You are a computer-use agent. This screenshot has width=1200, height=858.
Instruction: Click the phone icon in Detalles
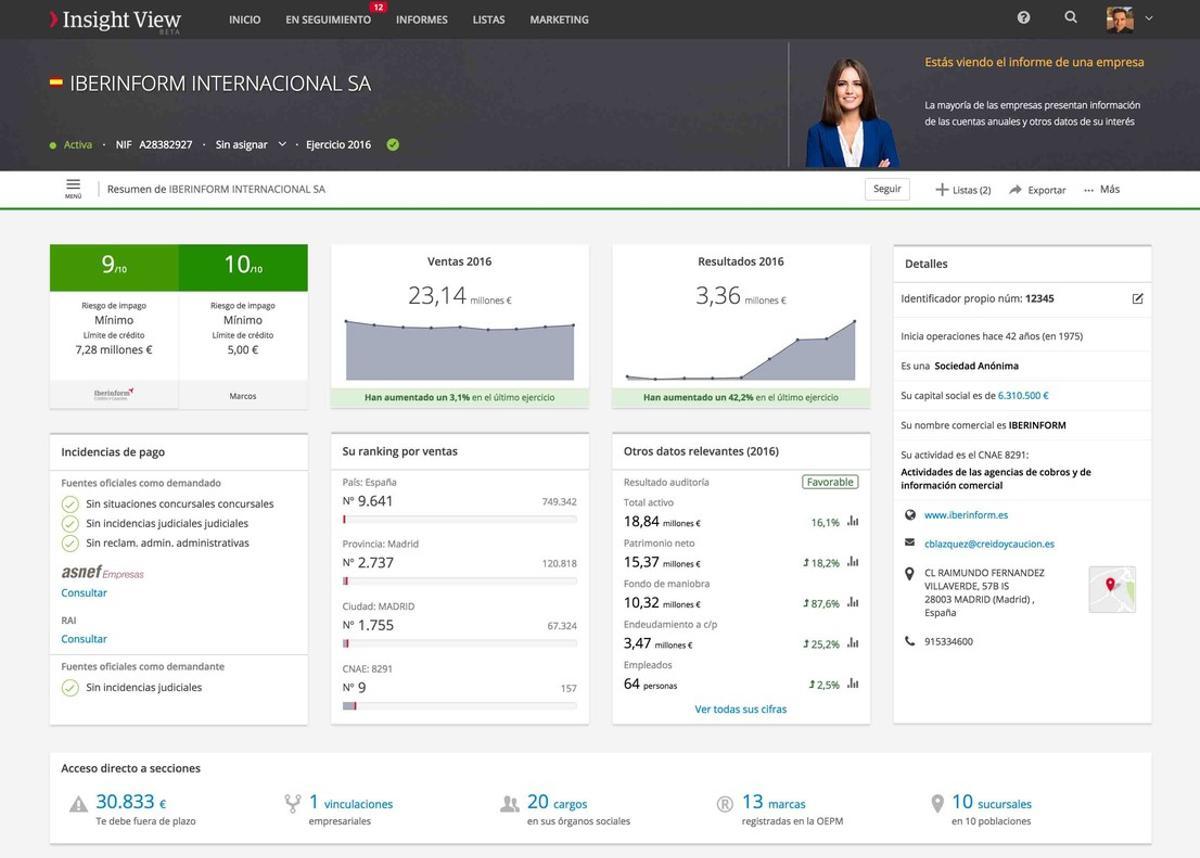click(909, 641)
